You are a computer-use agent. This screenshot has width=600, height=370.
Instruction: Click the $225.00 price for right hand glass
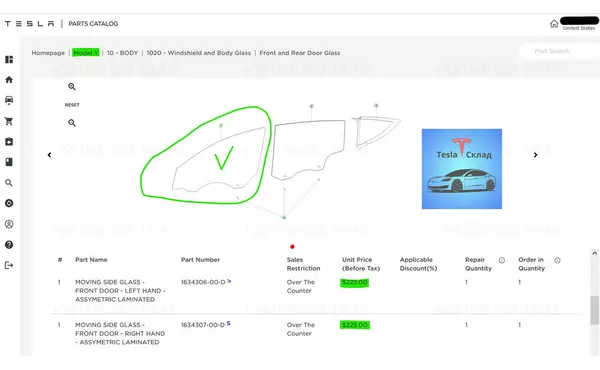[x=355, y=325]
